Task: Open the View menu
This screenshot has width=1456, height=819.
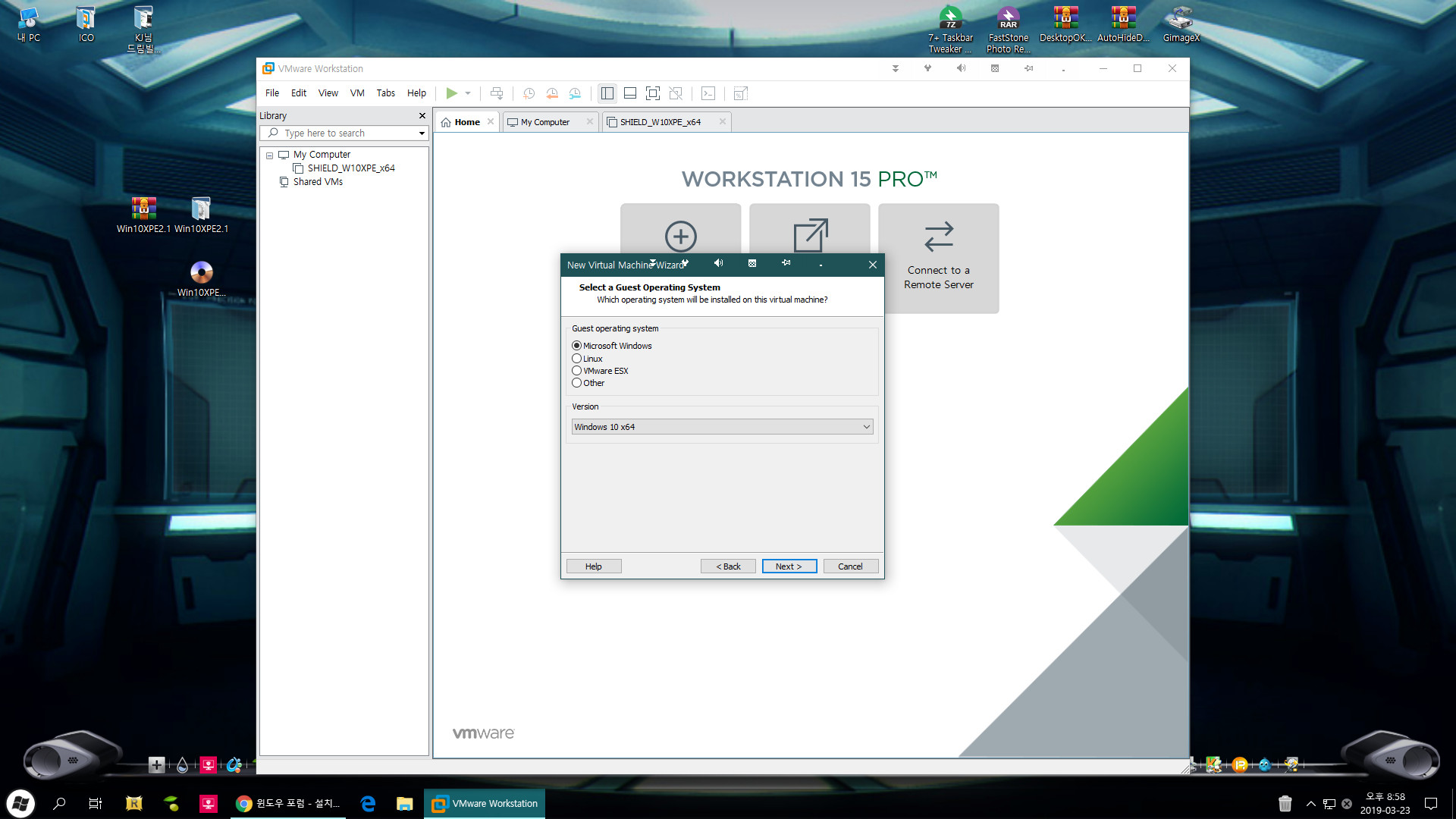Action: [x=328, y=93]
